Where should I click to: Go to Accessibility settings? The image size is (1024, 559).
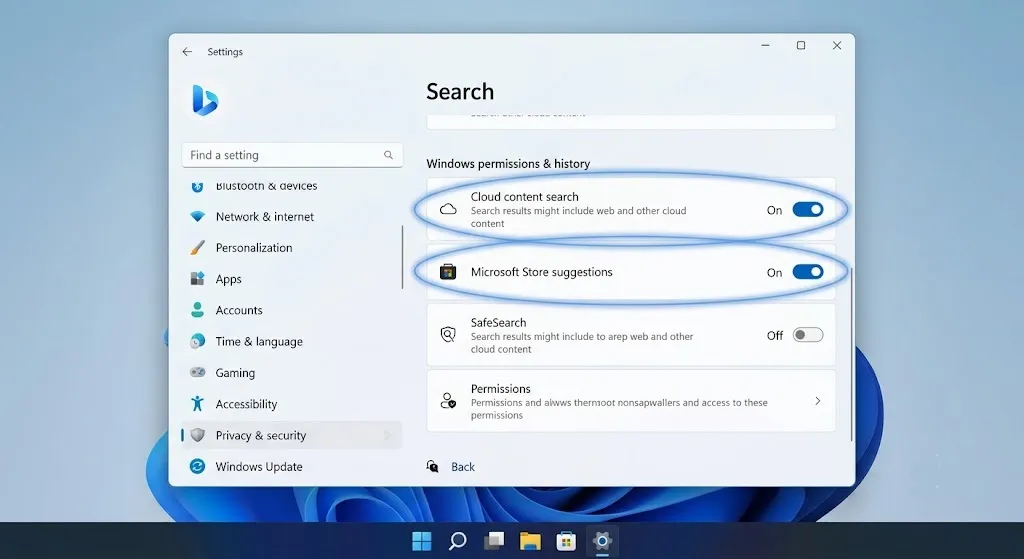pos(292,404)
